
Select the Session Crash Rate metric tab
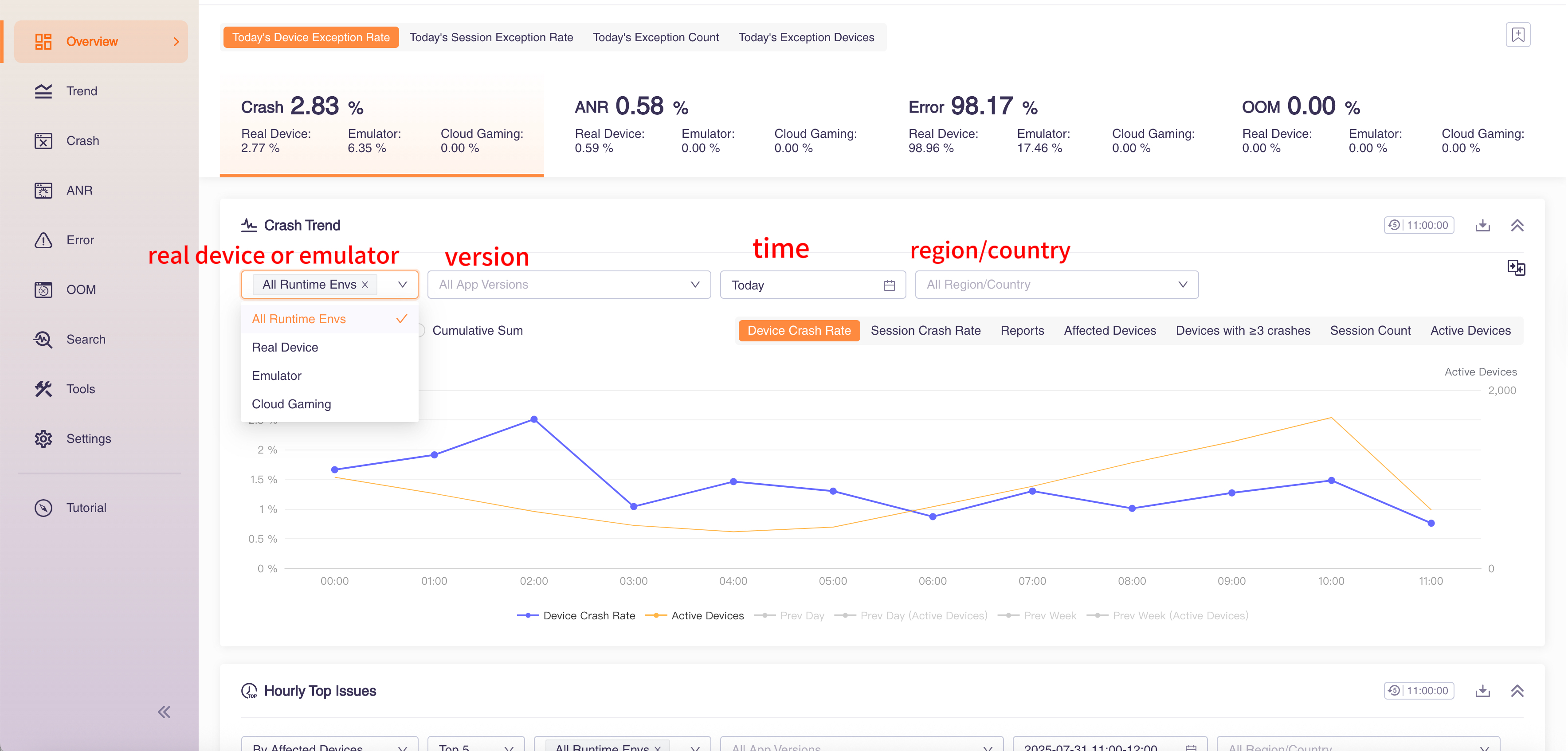coord(925,331)
